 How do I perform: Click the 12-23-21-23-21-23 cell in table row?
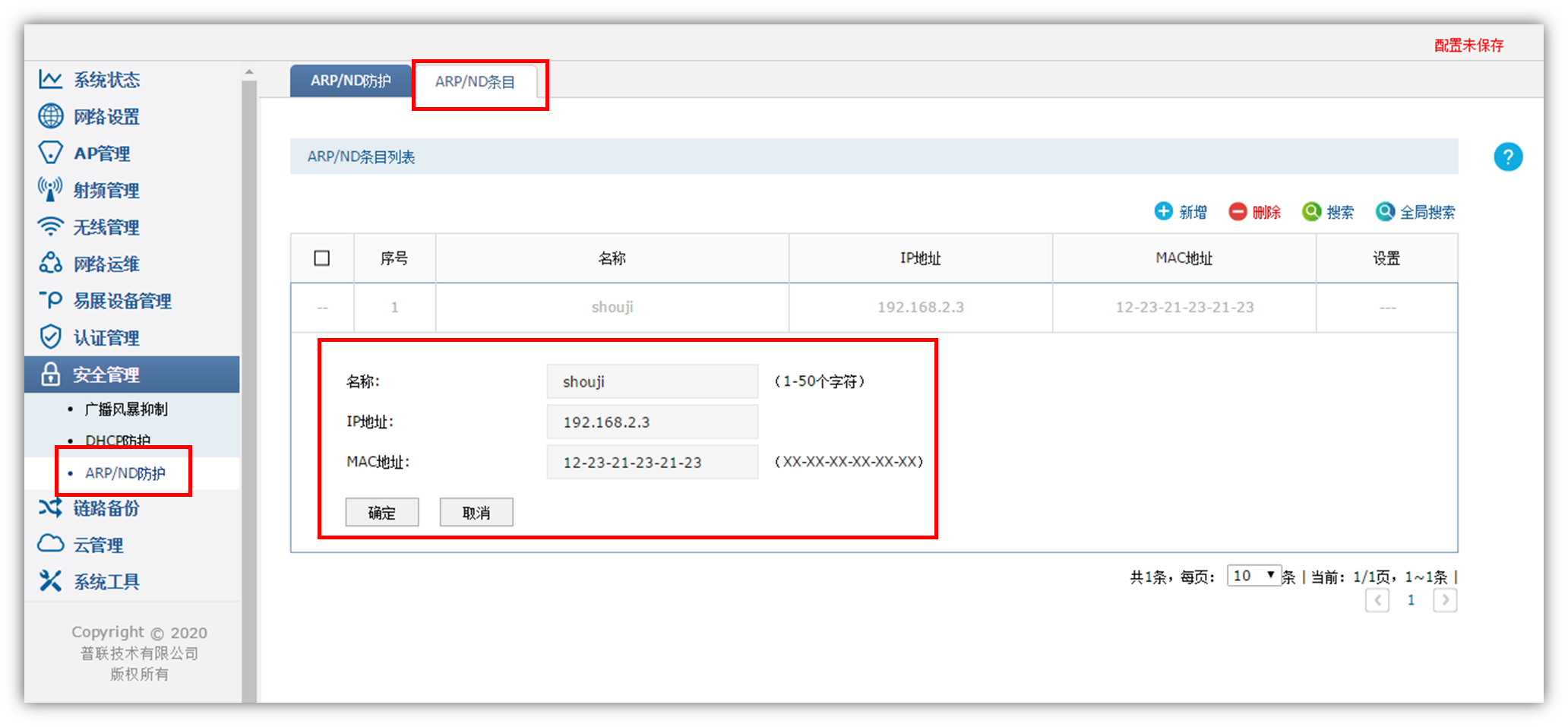click(x=1184, y=307)
